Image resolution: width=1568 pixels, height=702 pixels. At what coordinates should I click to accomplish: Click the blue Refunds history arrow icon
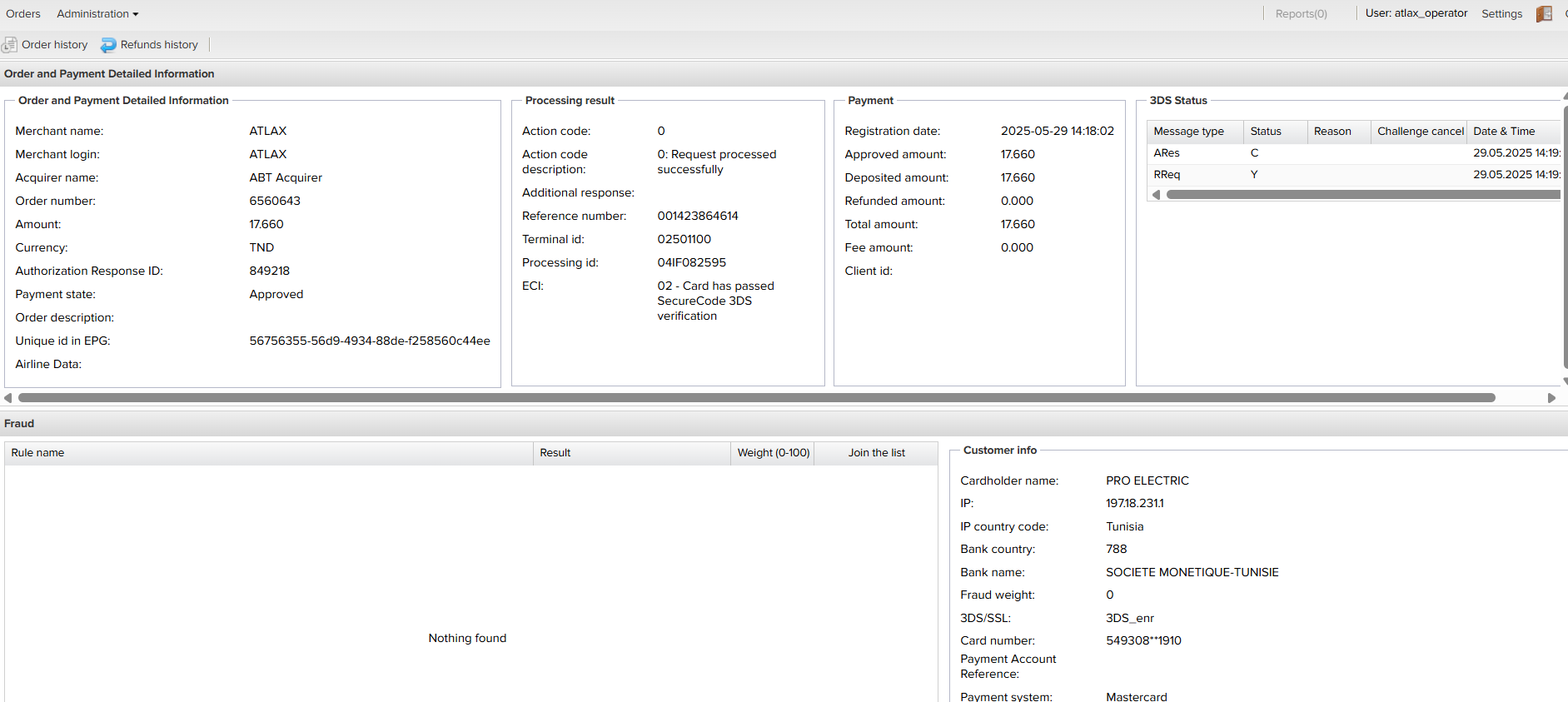[x=108, y=45]
